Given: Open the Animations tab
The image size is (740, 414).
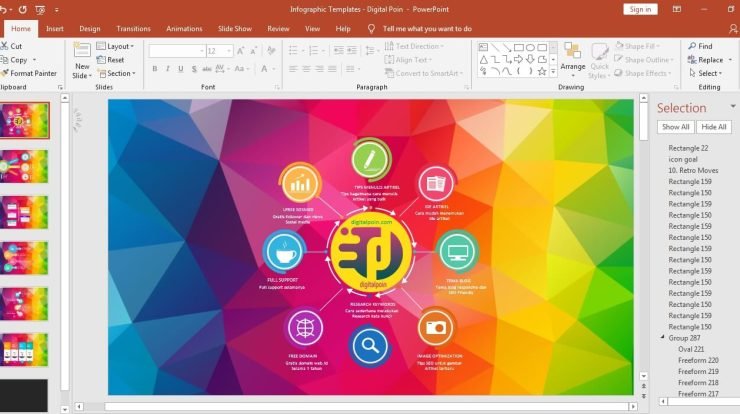Looking at the screenshot, I should click(184, 29).
